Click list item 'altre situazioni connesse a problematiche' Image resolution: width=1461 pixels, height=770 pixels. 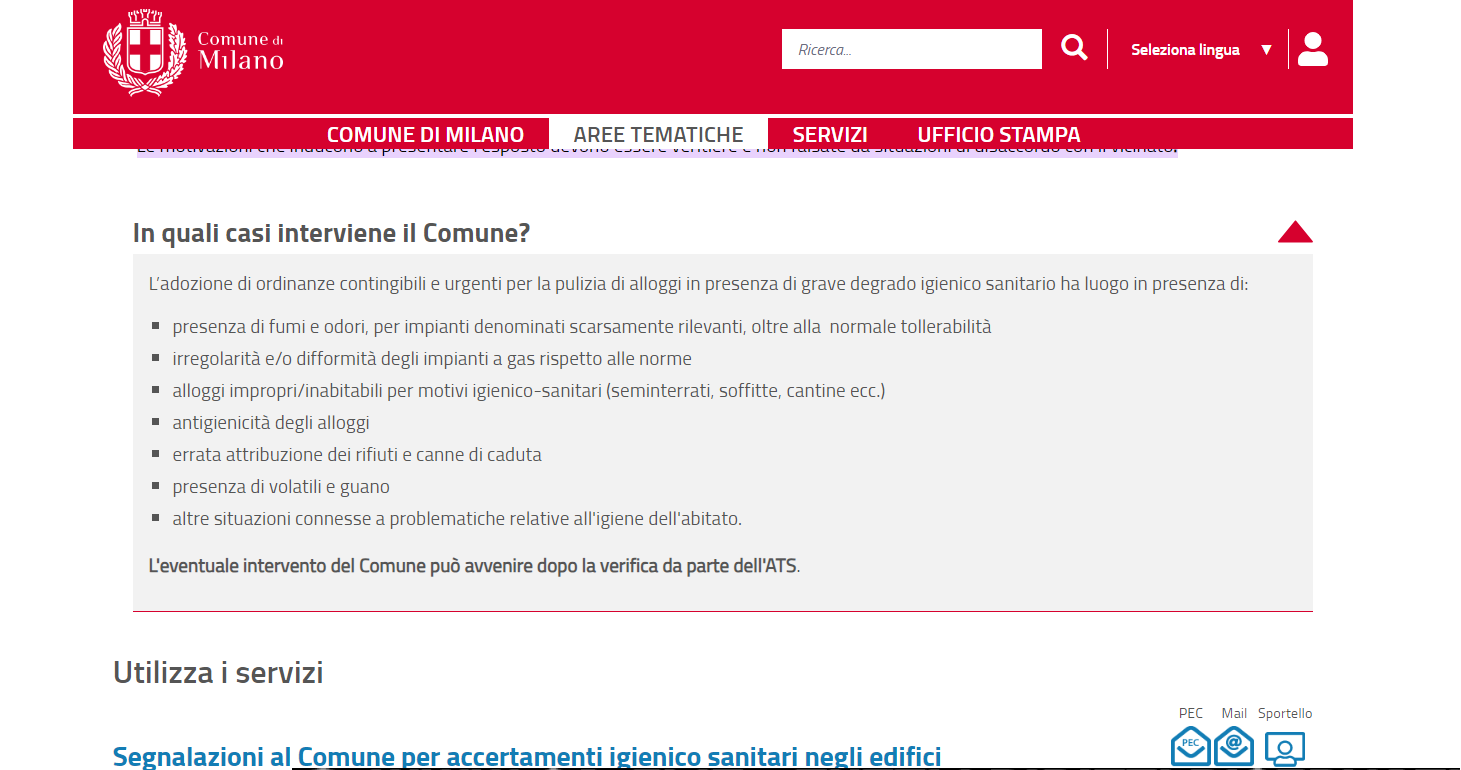(x=457, y=519)
